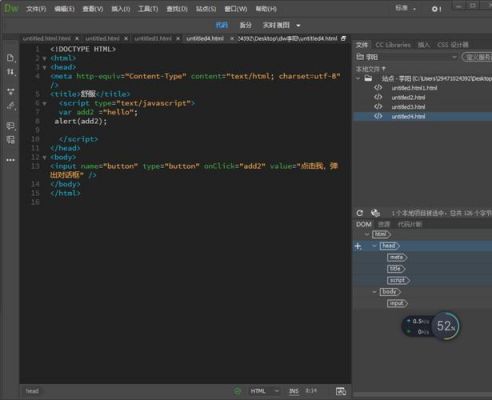Open the 帮助(H) menu
Screen dimensions: 492x400
tap(266, 9)
